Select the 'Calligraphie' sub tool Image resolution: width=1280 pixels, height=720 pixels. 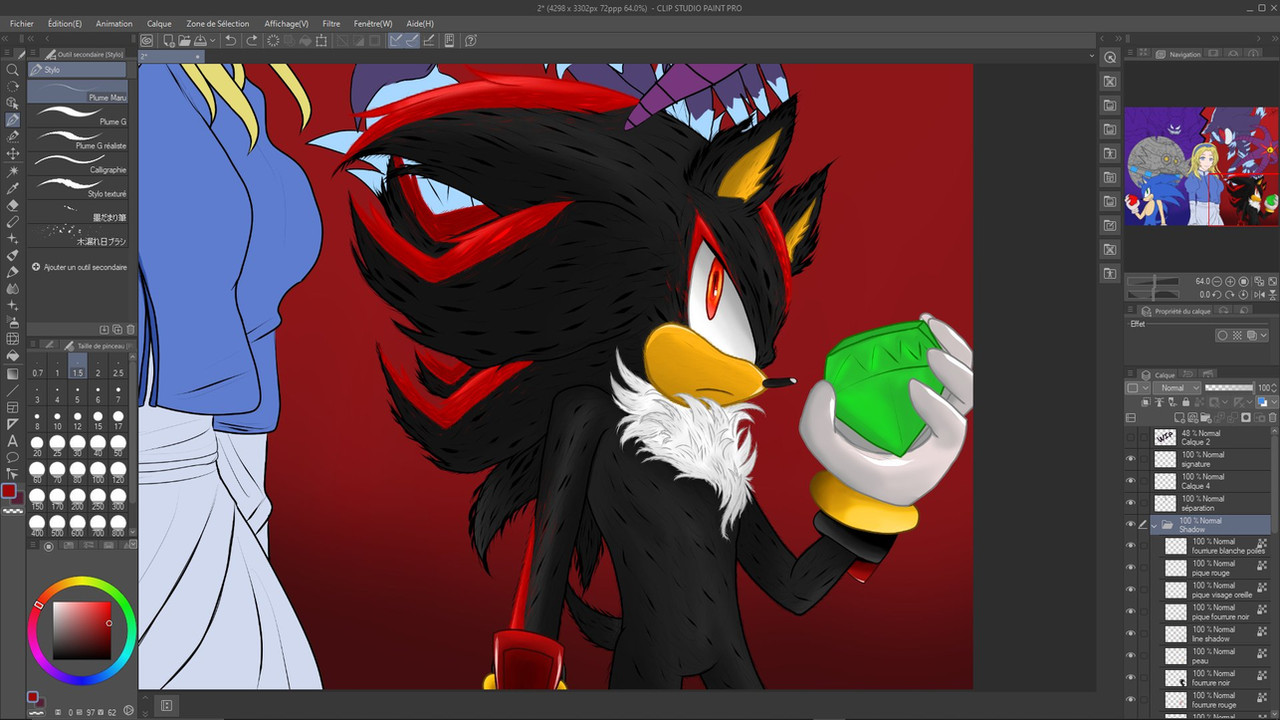[78, 164]
